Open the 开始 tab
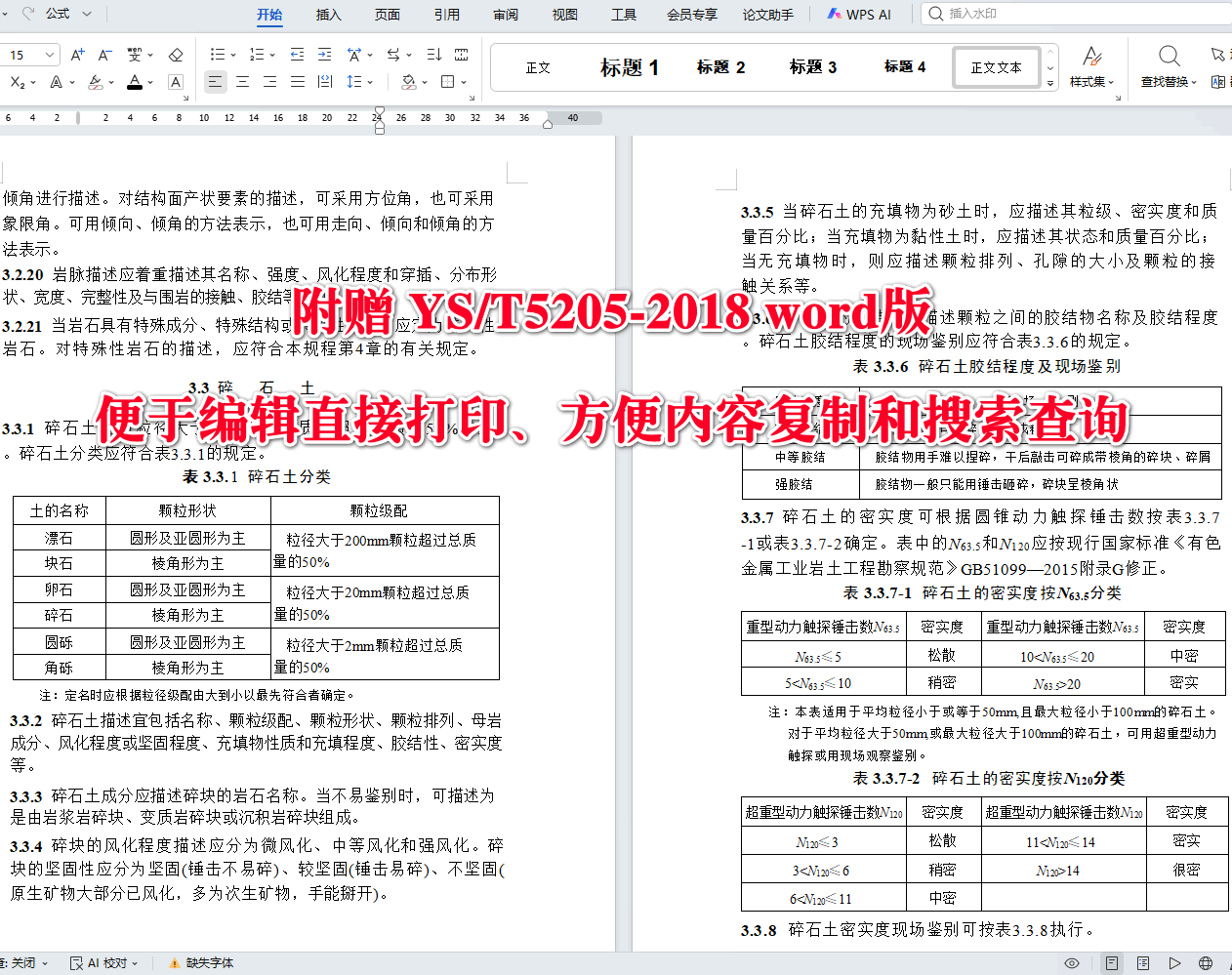This screenshot has width=1232, height=975. pyautogui.click(x=269, y=15)
